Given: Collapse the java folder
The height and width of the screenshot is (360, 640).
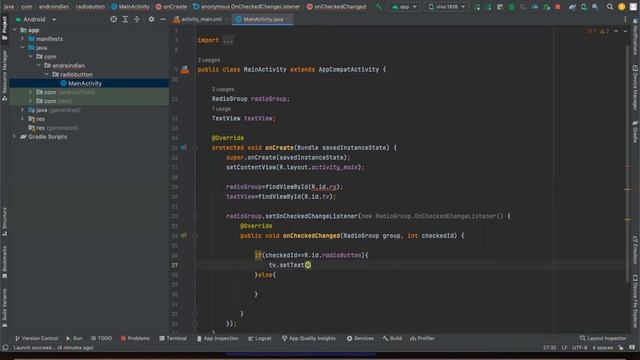Looking at the screenshot, I should point(22,48).
